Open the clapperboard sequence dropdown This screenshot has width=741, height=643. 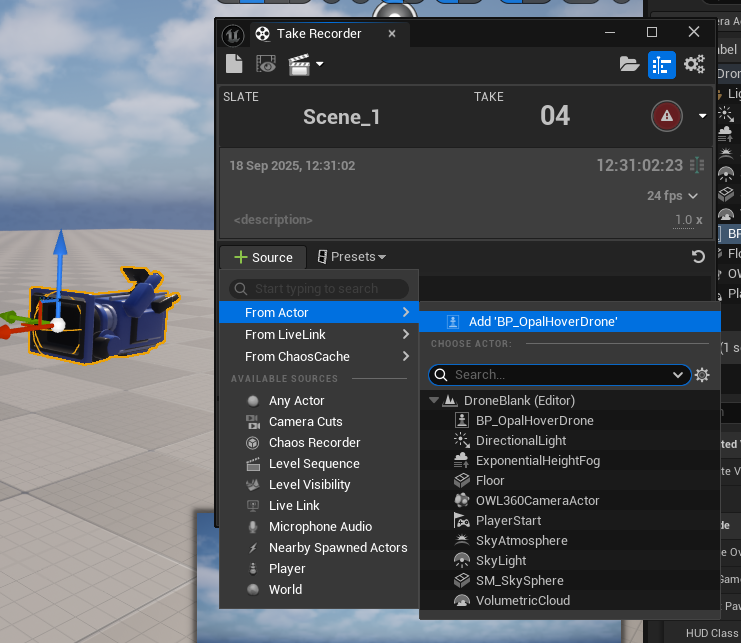click(x=305, y=65)
